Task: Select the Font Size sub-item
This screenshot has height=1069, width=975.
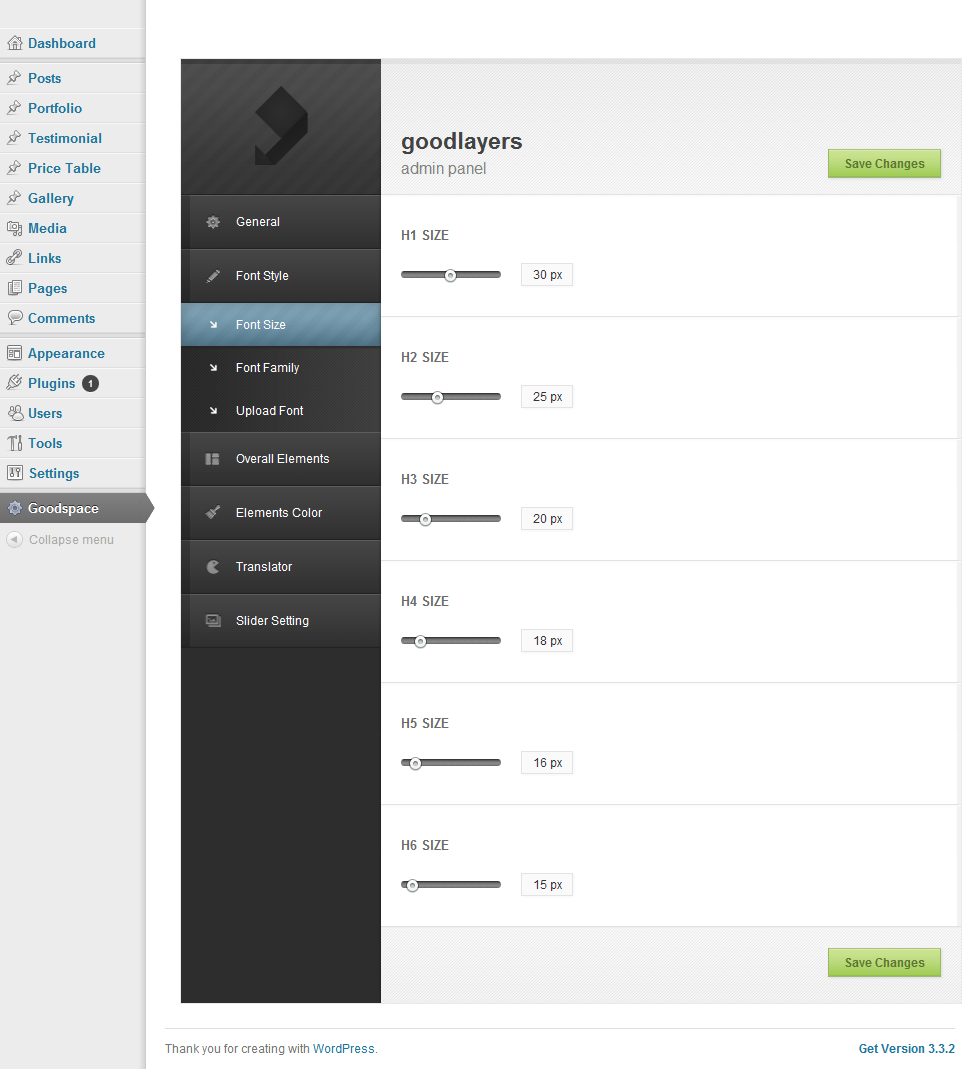Action: (281, 325)
